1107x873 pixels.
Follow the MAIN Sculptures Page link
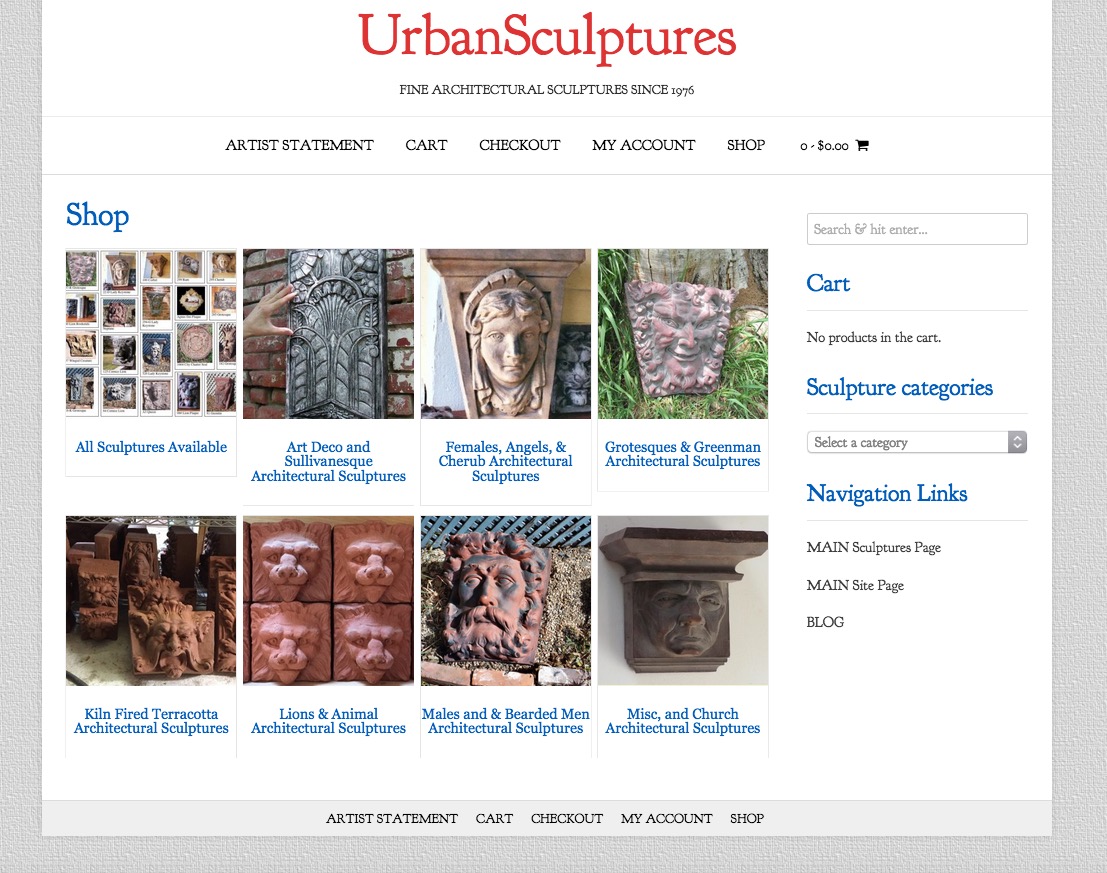click(x=873, y=548)
